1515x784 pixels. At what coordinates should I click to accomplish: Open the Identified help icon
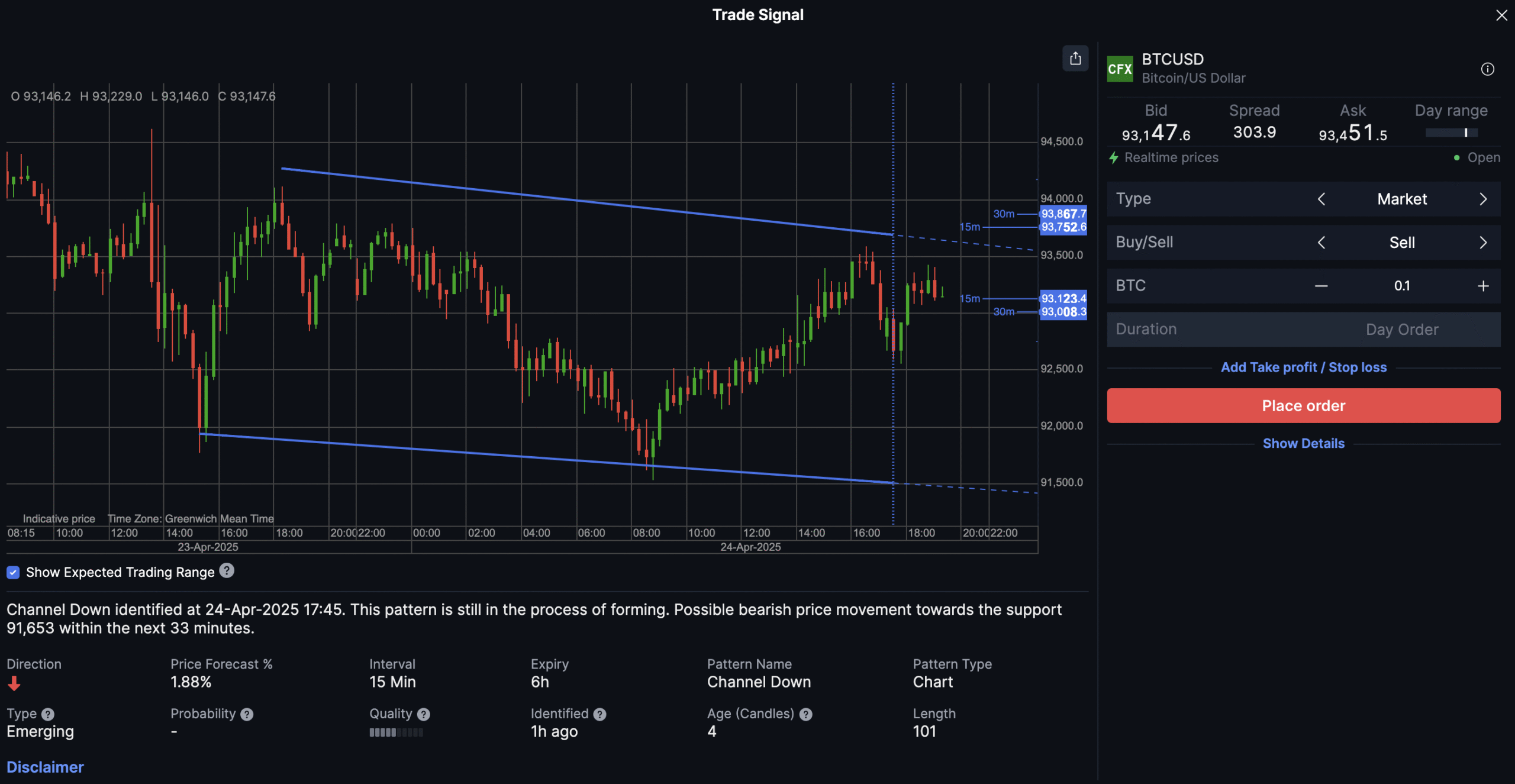(x=599, y=714)
